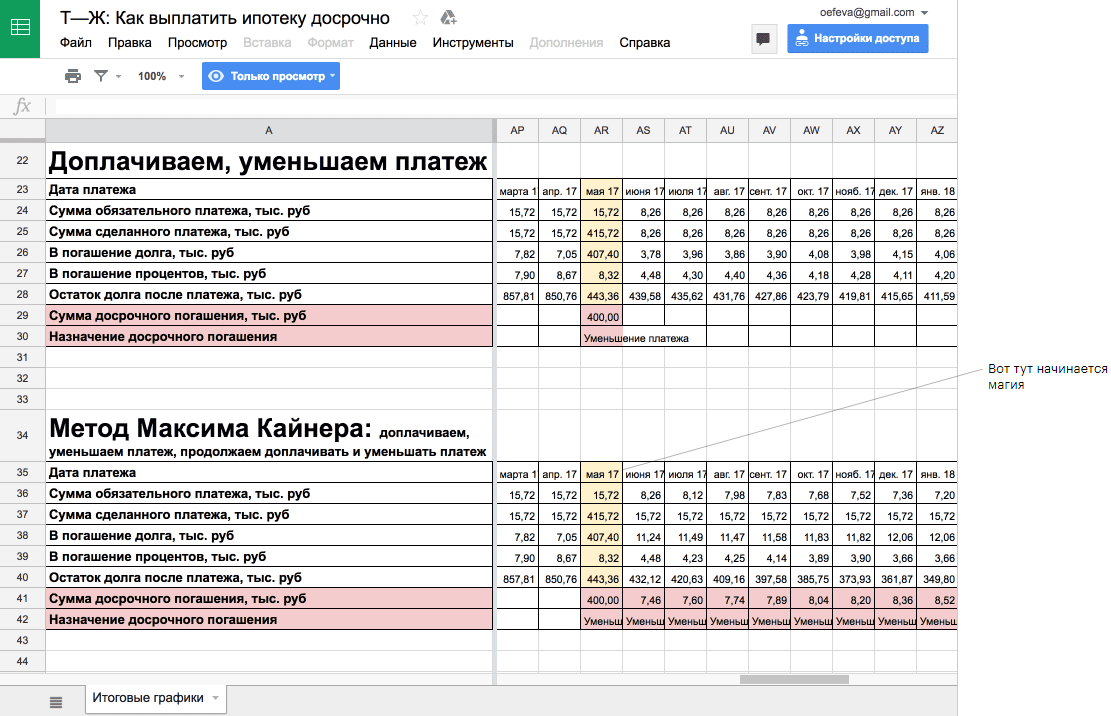Image resolution: width=1111 pixels, height=716 pixels.
Task: Open the Данные menu
Action: coord(392,43)
